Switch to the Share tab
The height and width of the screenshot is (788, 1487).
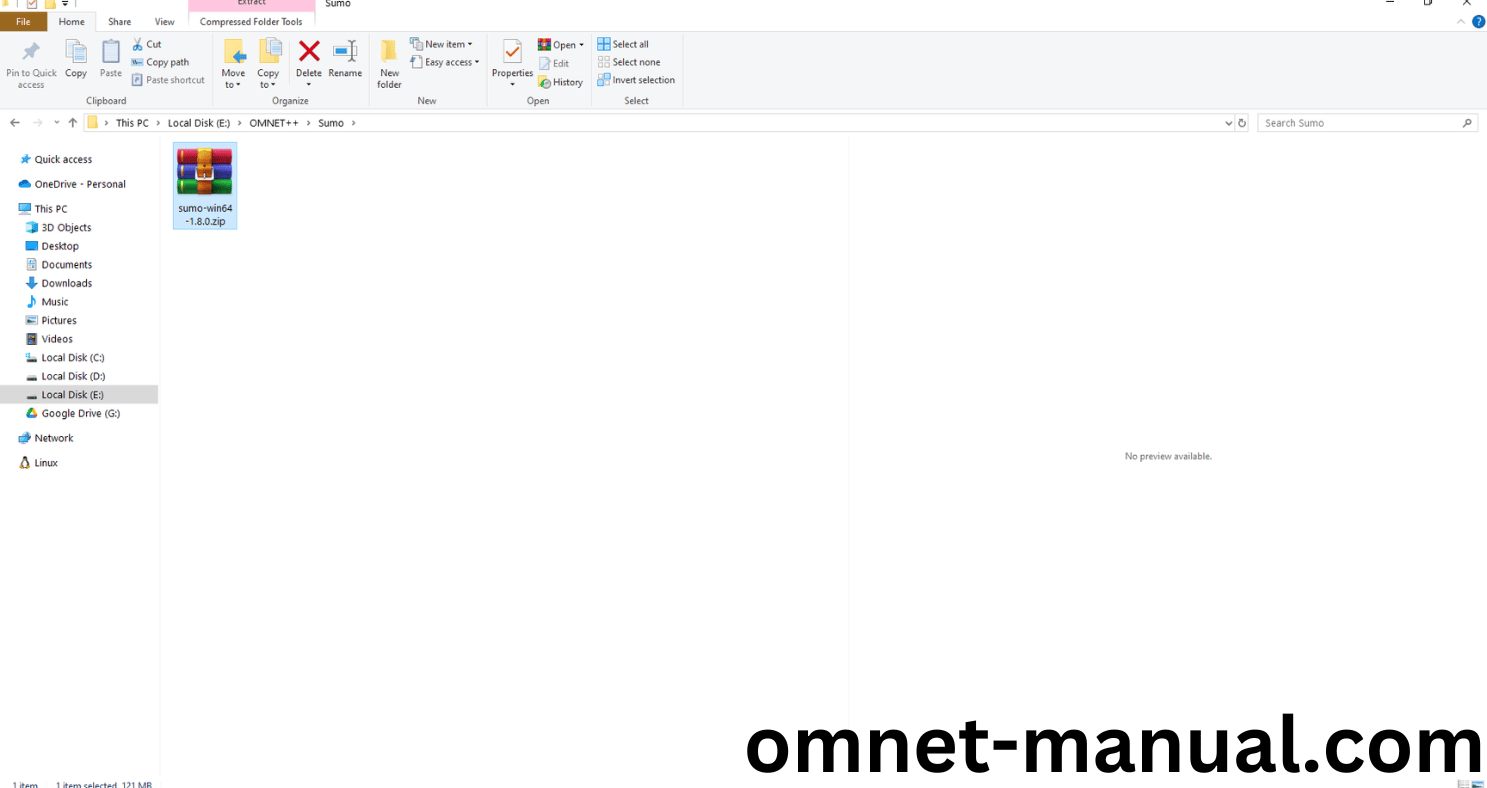tap(120, 22)
